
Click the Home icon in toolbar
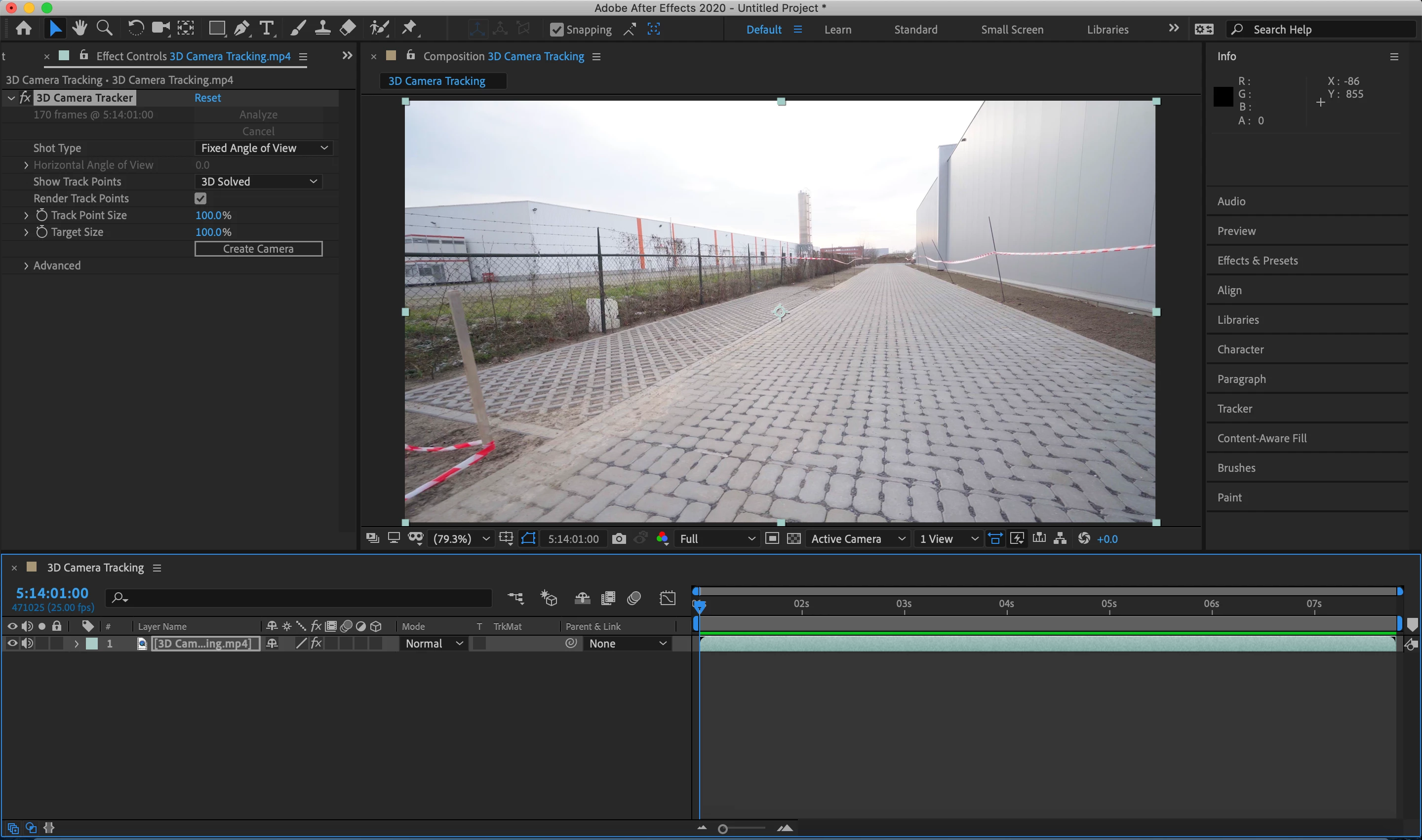[24, 28]
